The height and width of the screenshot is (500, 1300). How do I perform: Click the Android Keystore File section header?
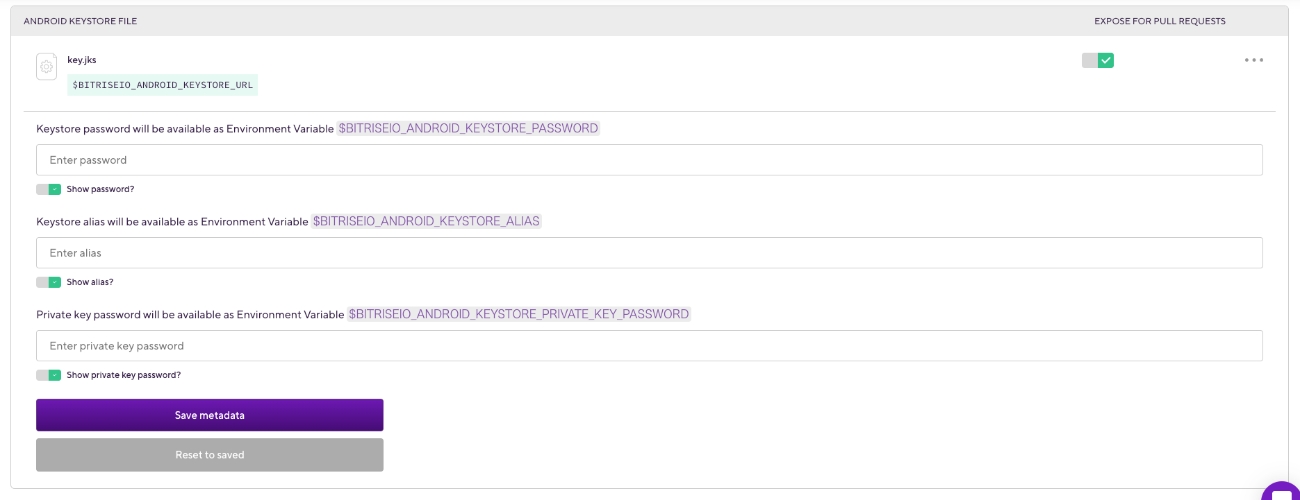[x=80, y=21]
